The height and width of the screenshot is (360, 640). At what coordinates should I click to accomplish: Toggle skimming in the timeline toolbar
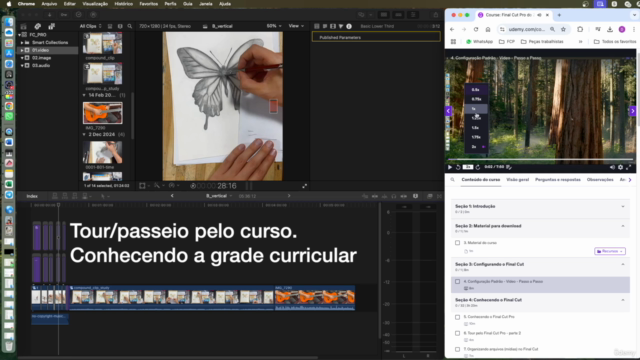(375, 196)
